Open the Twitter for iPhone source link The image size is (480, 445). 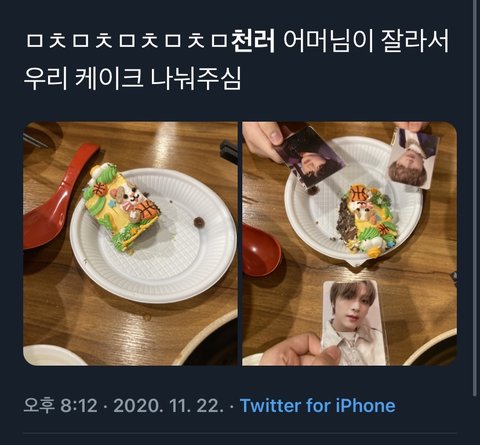[x=318, y=406]
